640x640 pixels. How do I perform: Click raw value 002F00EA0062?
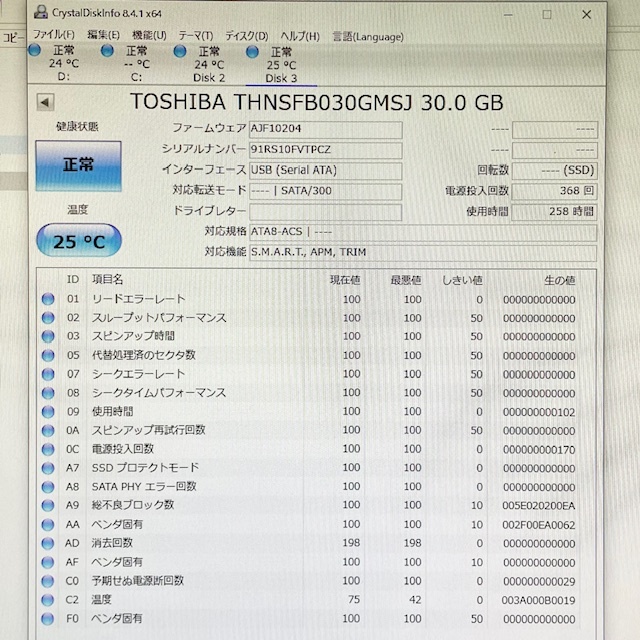pos(539,525)
